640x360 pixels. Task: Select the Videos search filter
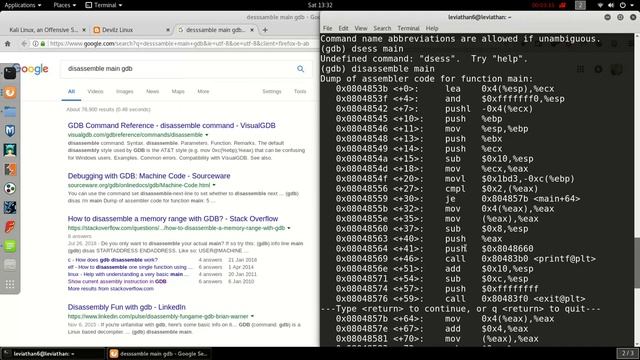coord(95,91)
